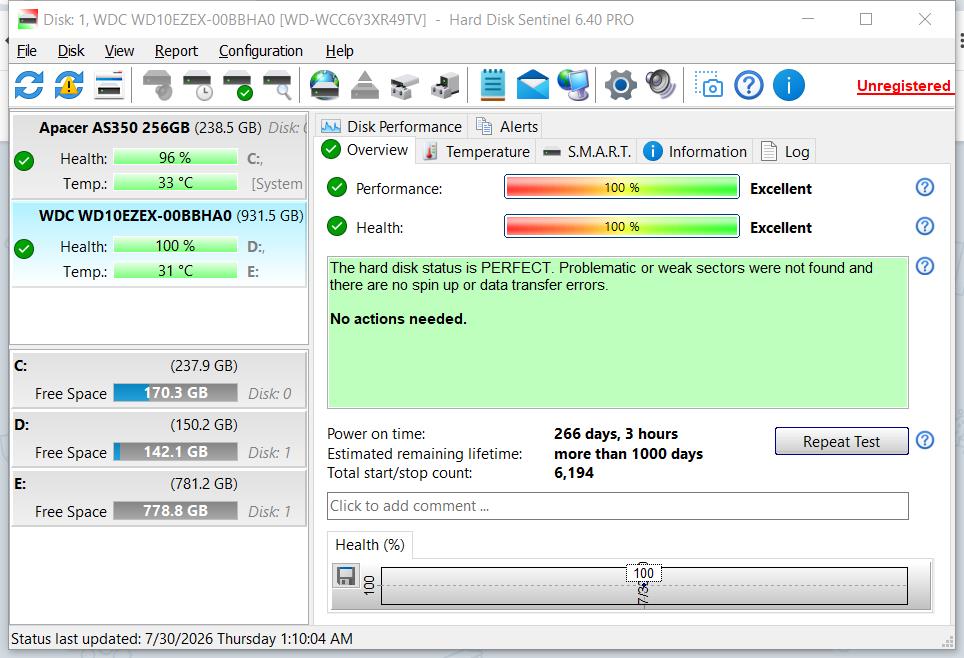
Task: Select the E: partition free space row
Action: 159,497
